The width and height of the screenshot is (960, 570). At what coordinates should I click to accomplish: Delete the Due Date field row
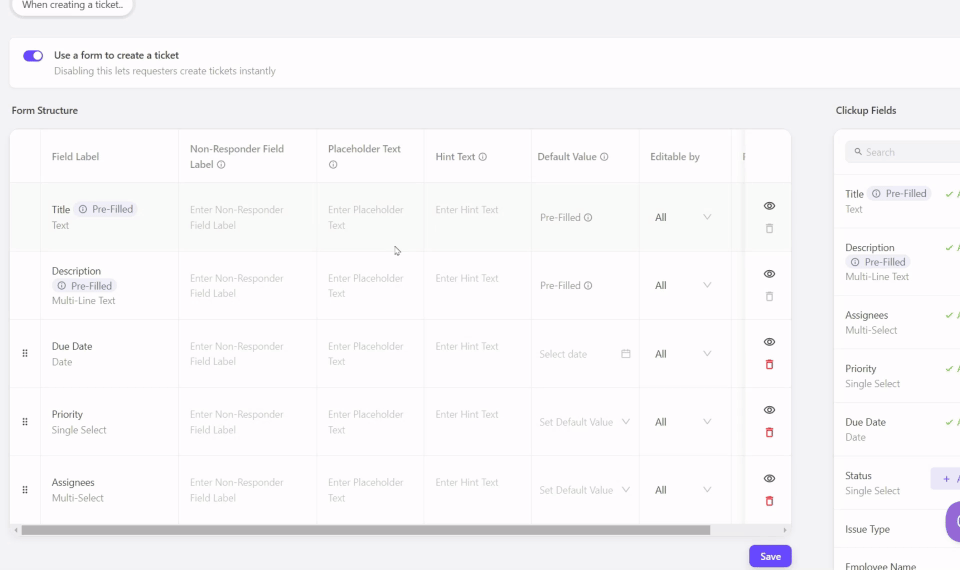769,365
